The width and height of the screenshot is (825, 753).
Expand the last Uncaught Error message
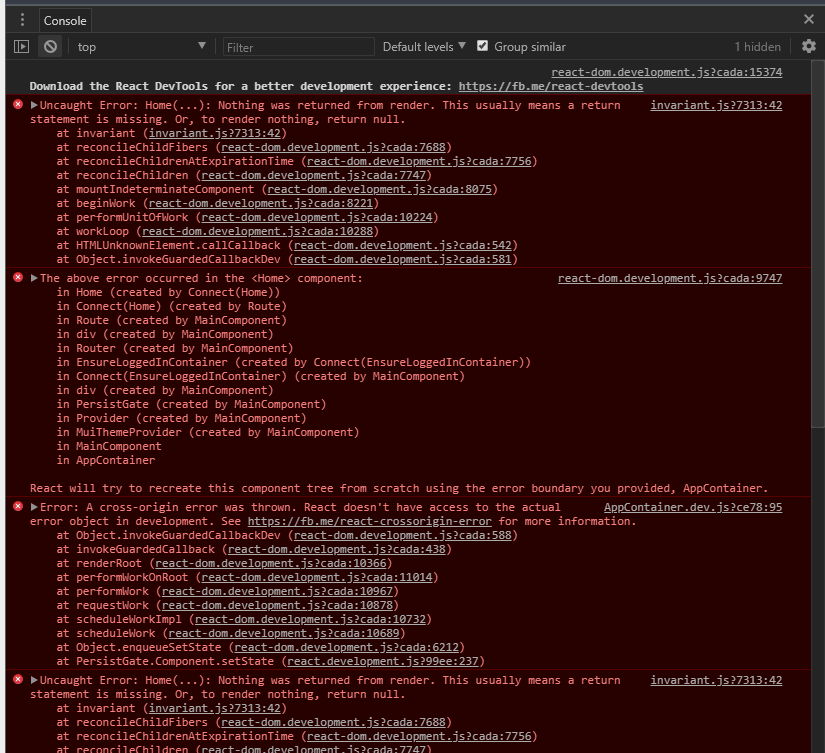click(x=34, y=680)
